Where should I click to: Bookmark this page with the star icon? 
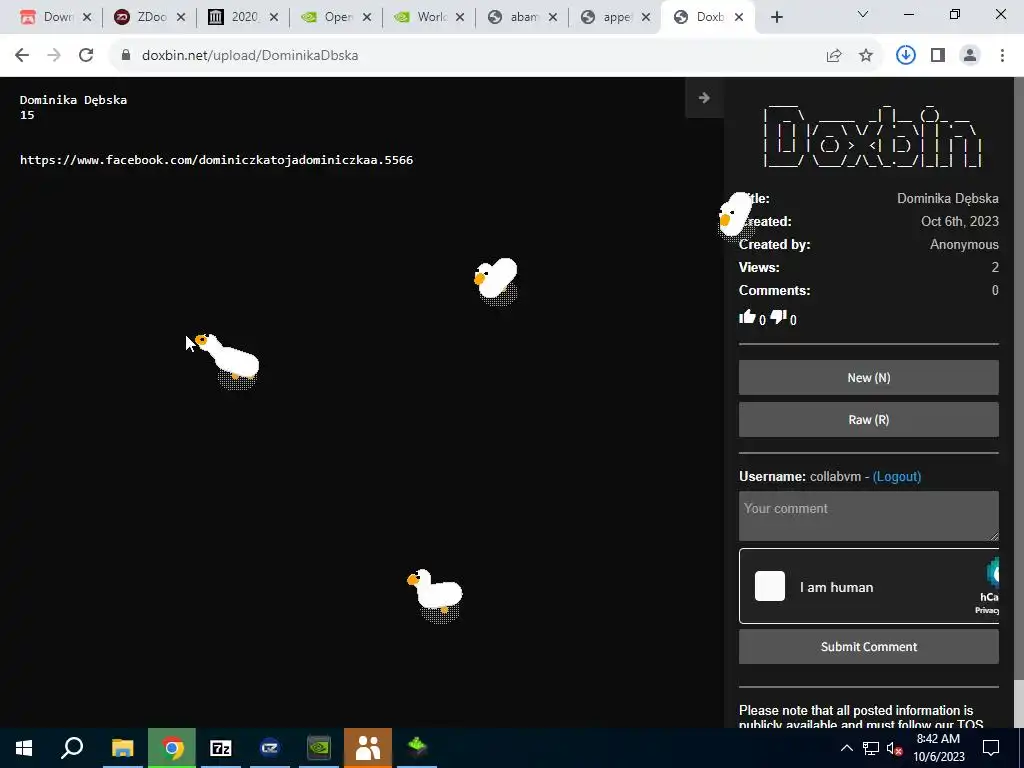pos(866,56)
